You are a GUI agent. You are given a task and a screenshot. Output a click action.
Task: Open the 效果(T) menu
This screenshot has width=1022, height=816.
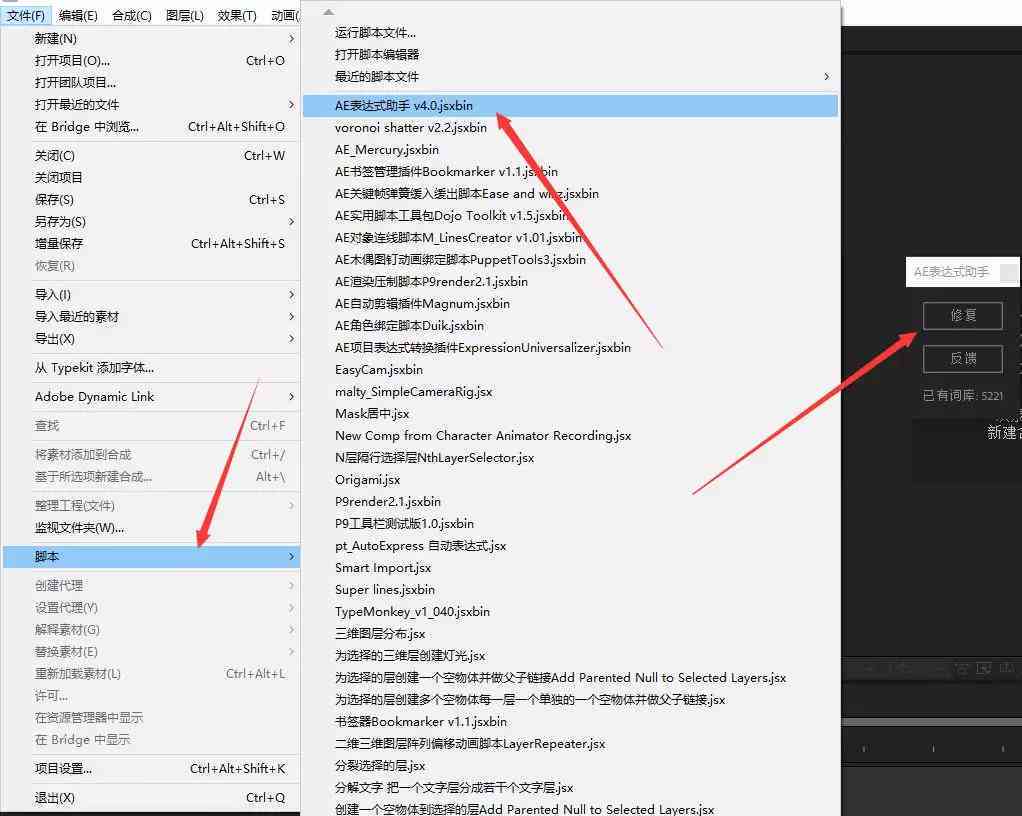coord(237,16)
